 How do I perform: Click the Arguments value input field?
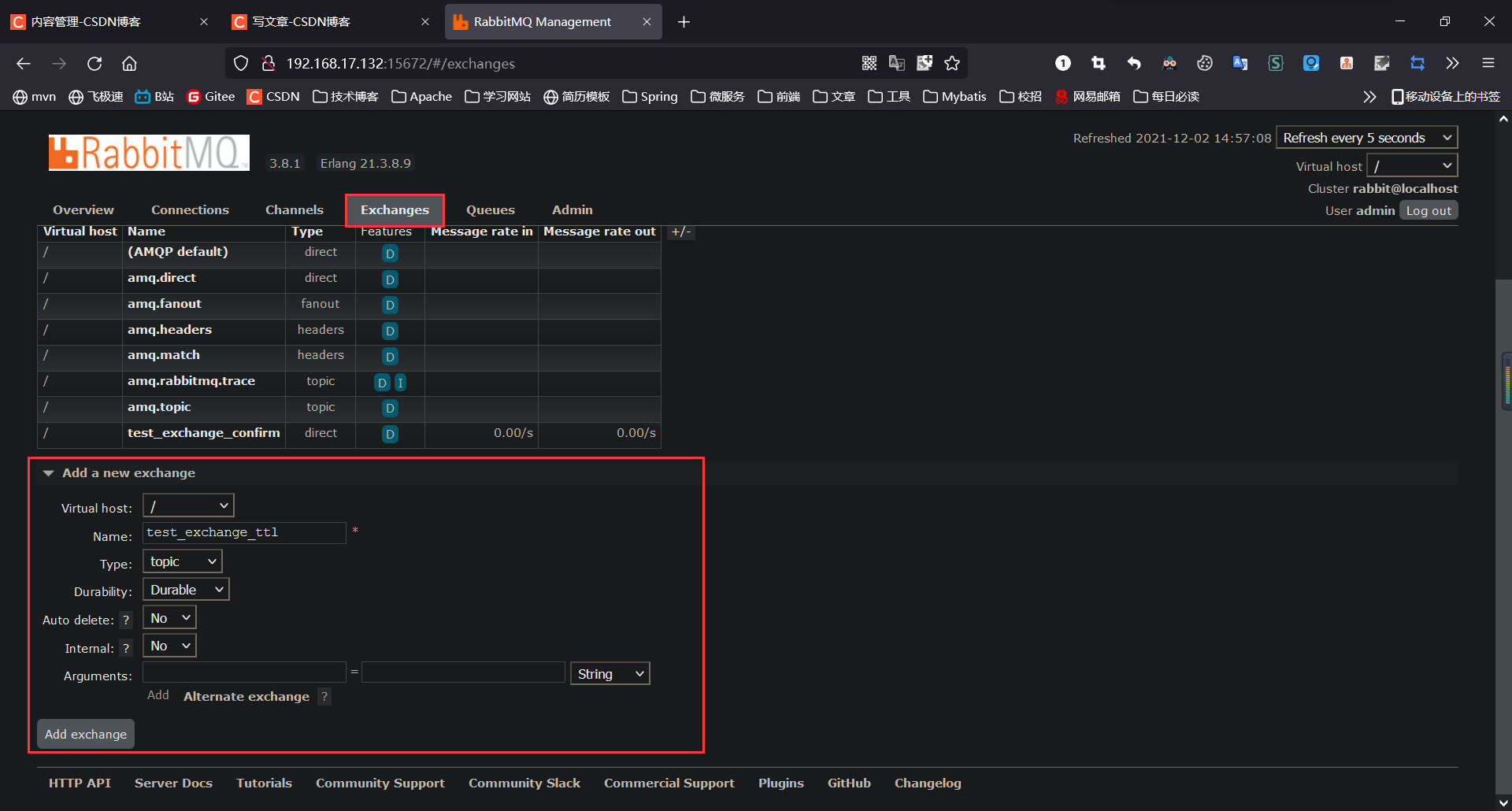(463, 672)
